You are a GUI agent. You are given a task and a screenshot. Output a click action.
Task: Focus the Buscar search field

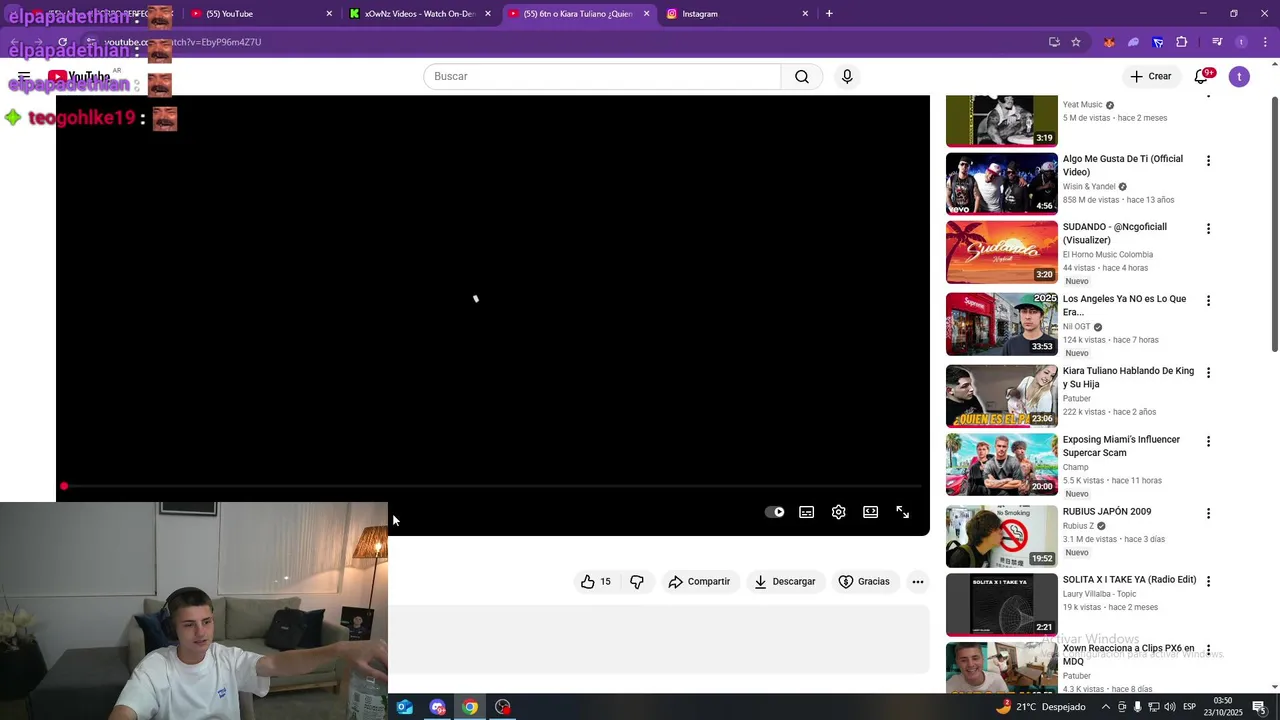coord(602,77)
